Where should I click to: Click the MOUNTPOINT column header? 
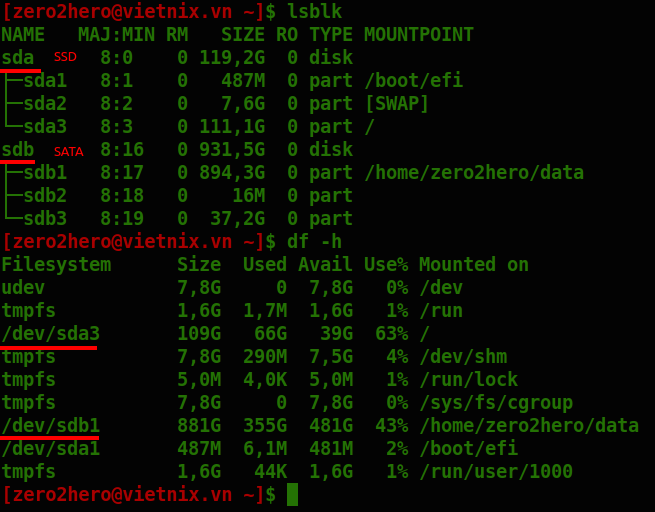click(x=418, y=34)
